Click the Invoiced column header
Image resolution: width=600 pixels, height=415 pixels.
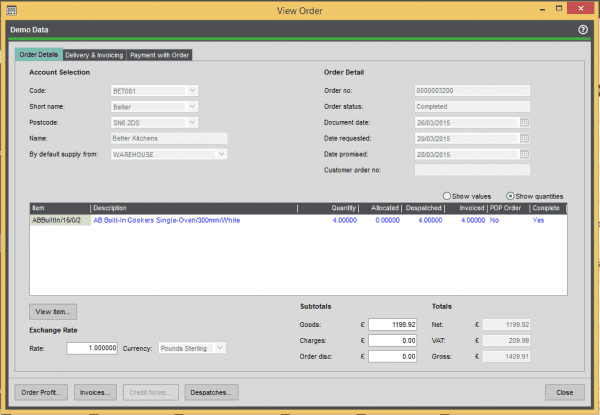(x=466, y=208)
